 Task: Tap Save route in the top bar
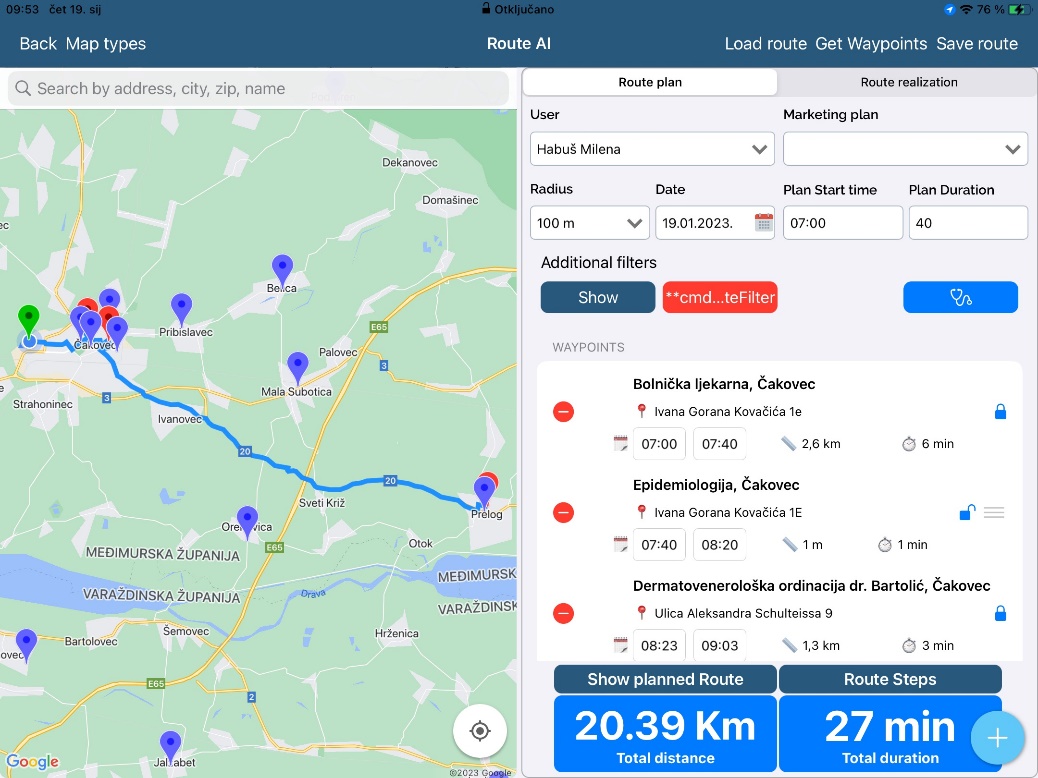pyautogui.click(x=976, y=43)
